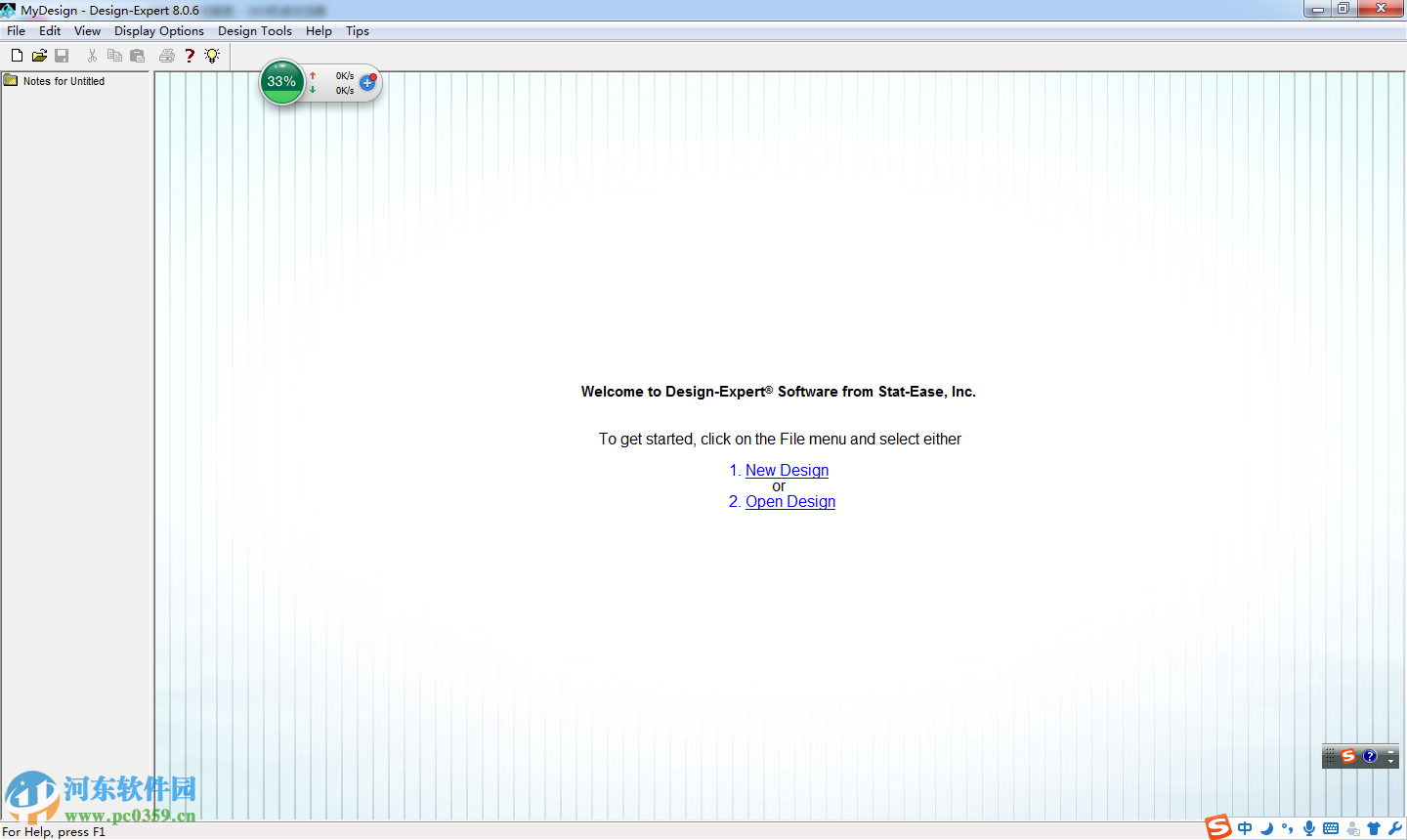The width and height of the screenshot is (1407, 840).
Task: Click the light bulb Tips icon
Action: coord(212,56)
